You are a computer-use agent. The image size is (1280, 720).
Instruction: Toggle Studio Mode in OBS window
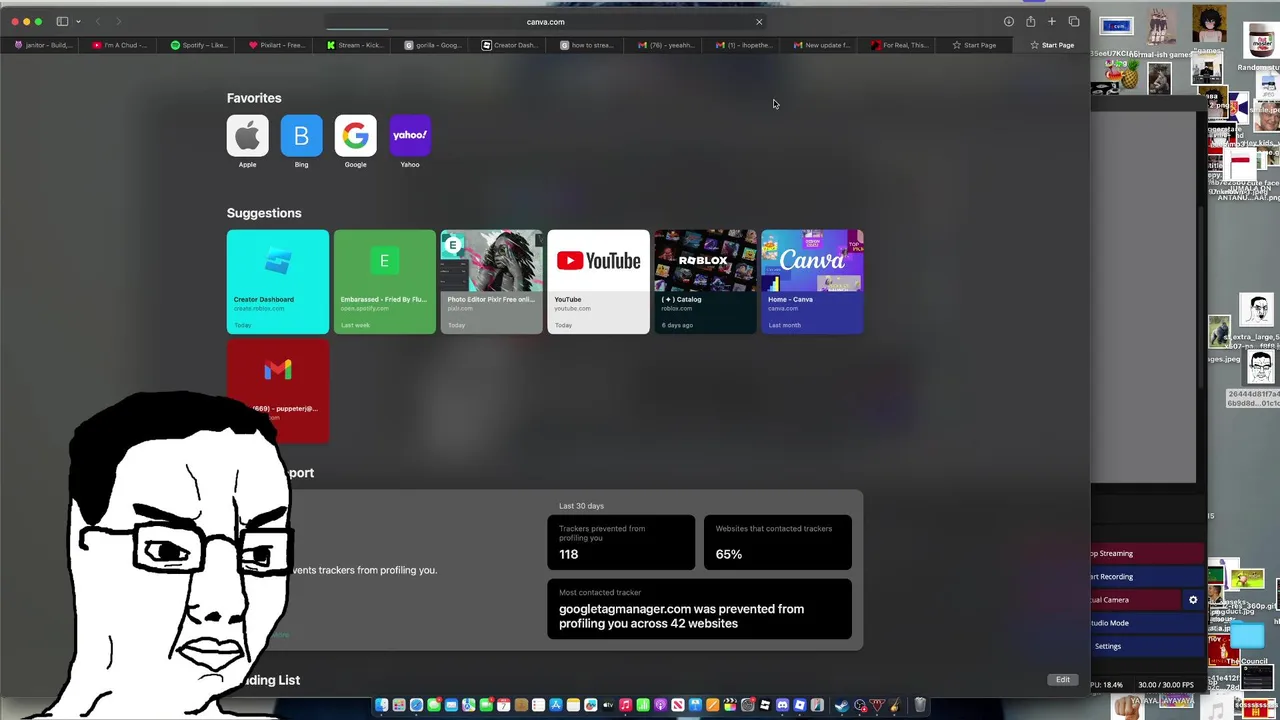[1147, 623]
